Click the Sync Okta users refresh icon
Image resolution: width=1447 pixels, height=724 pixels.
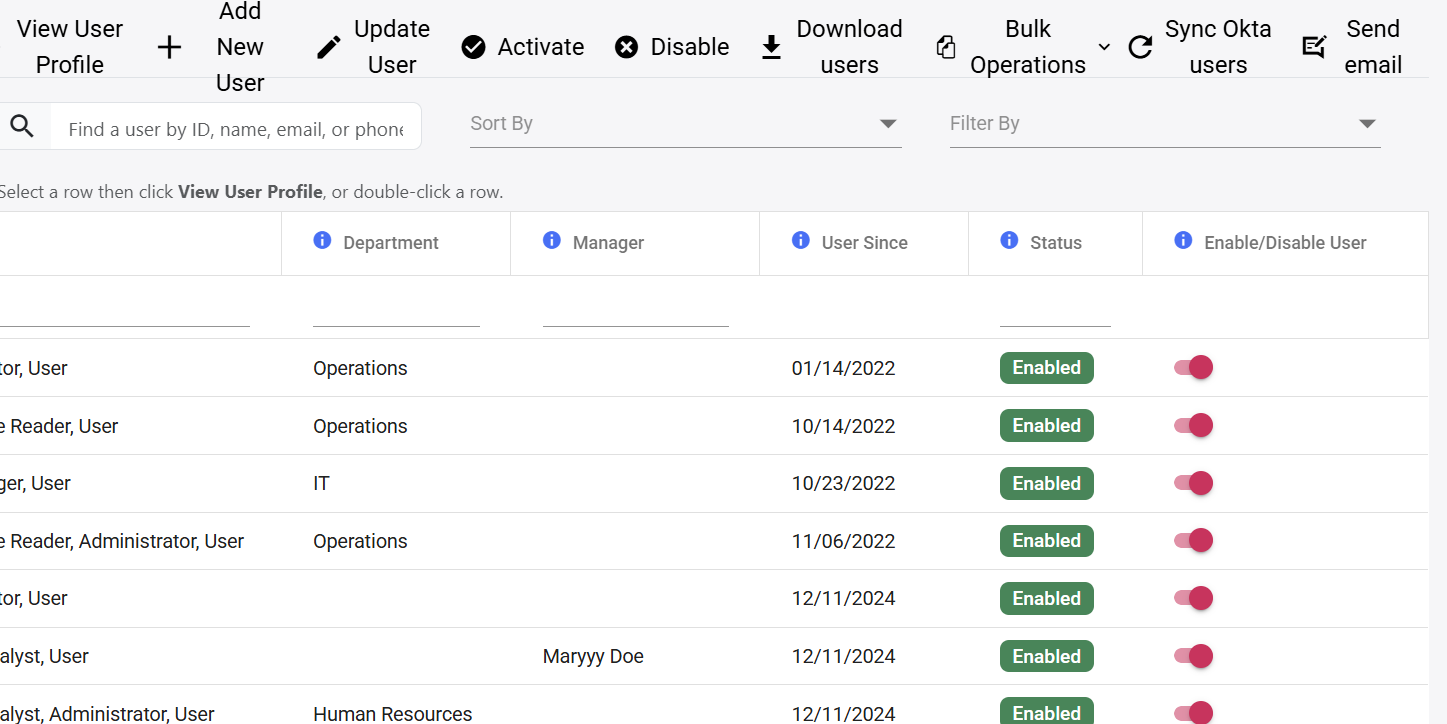(x=1141, y=47)
